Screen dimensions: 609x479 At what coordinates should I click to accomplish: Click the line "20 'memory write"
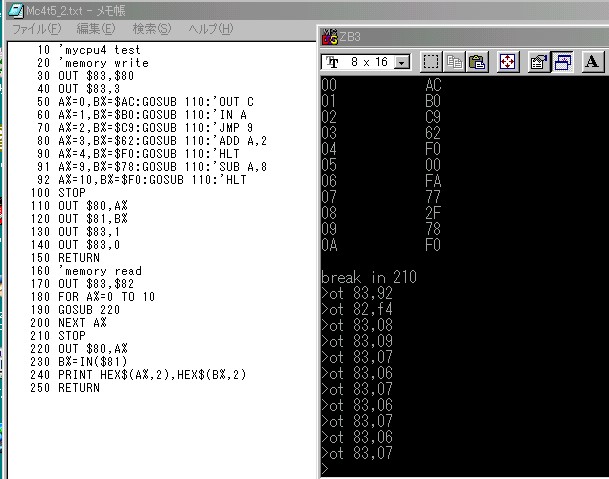pyautogui.click(x=93, y=63)
